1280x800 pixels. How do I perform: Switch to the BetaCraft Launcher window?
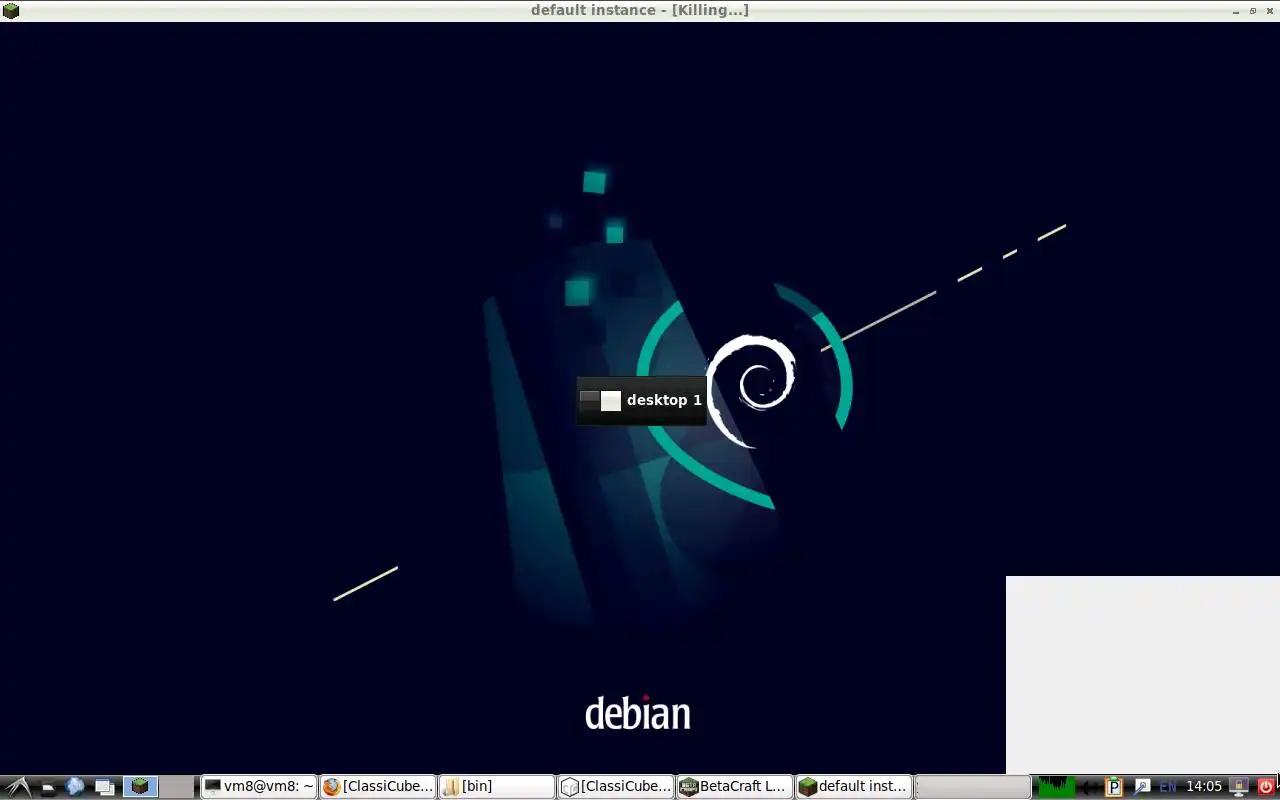735,786
